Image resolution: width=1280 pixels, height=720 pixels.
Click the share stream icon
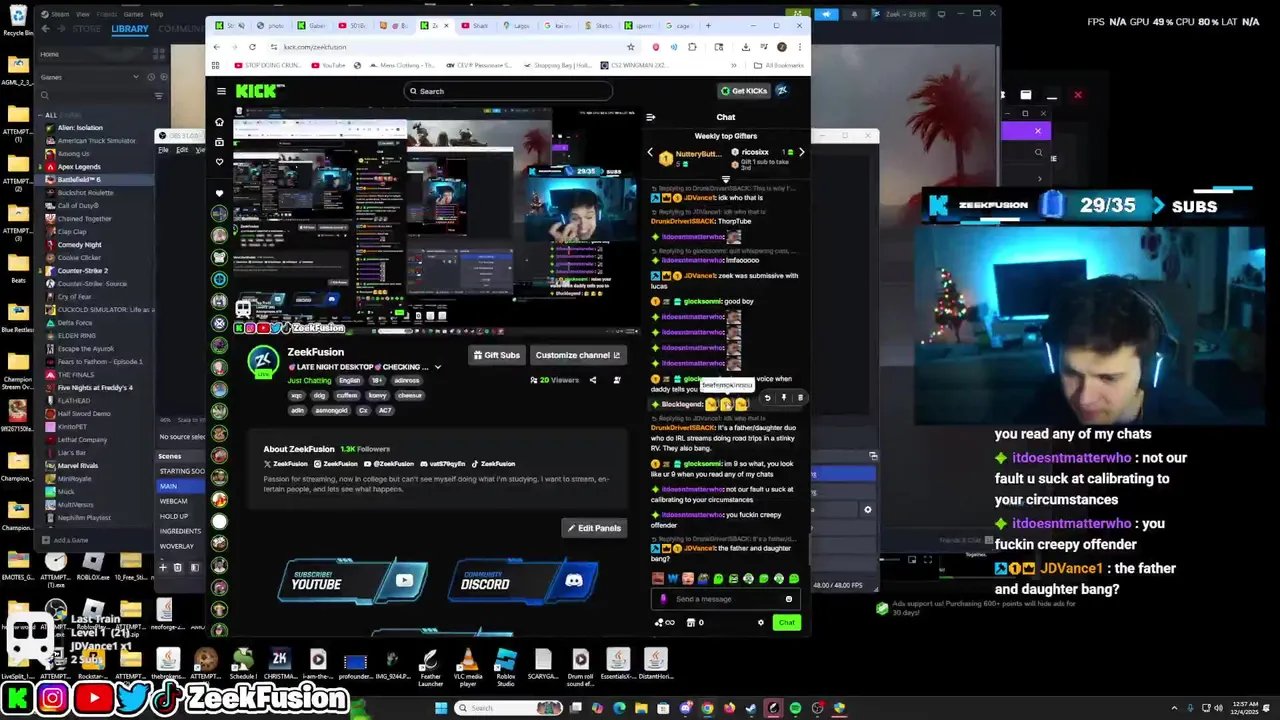coord(592,380)
